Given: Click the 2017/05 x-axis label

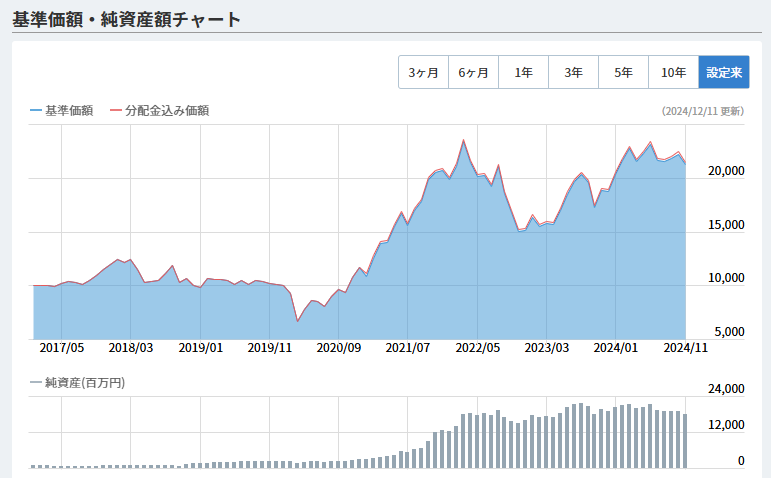Looking at the screenshot, I should click(61, 348).
